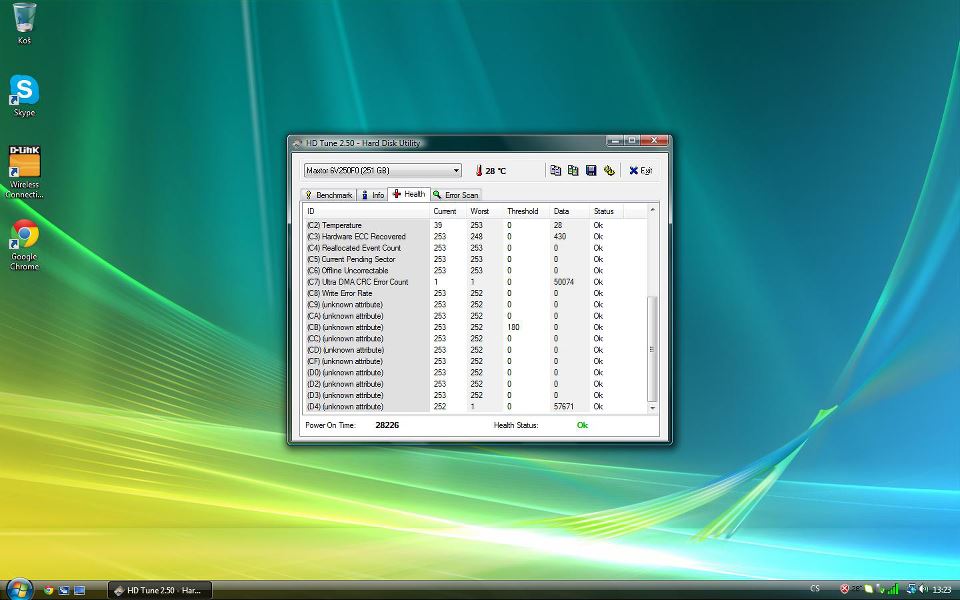Click the Safely Remove Hardware tray icon
Viewport: 960px width, 600px height.
coord(880,589)
